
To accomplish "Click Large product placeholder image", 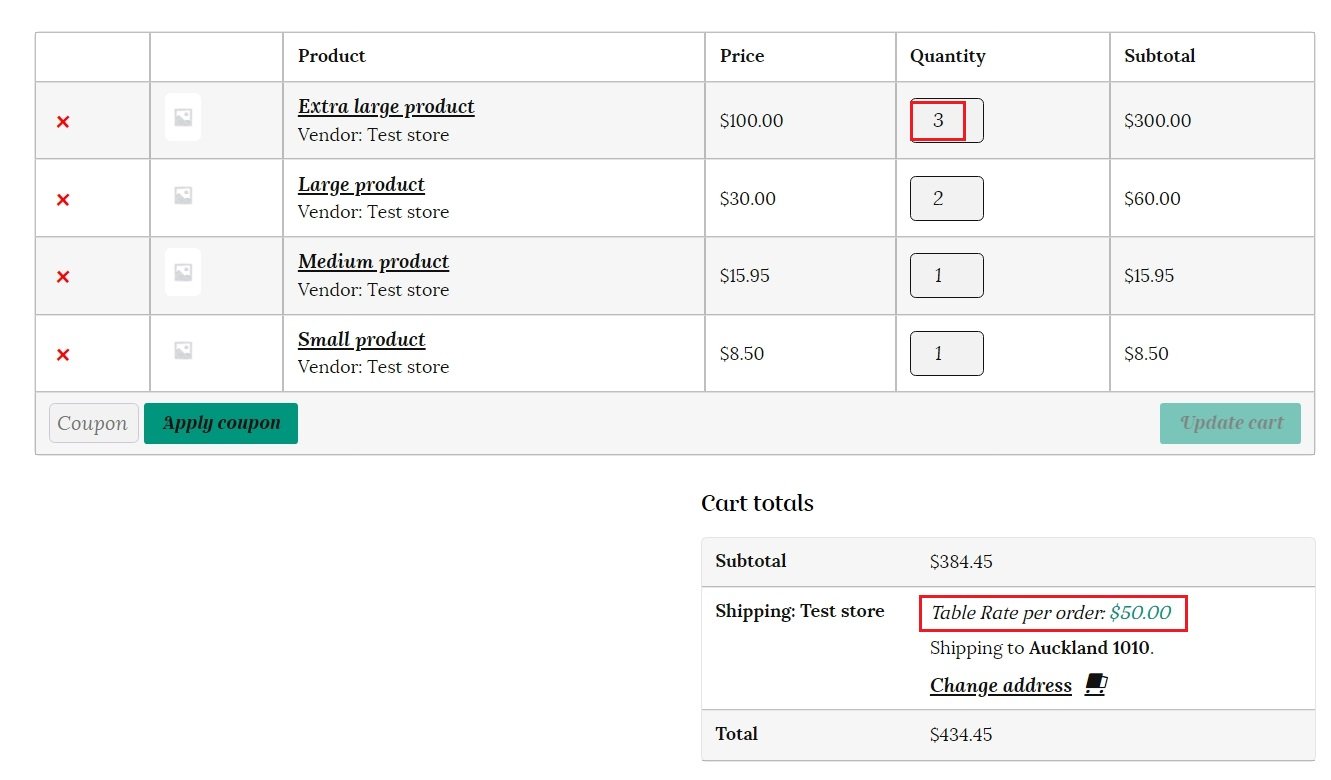I will pos(183,196).
